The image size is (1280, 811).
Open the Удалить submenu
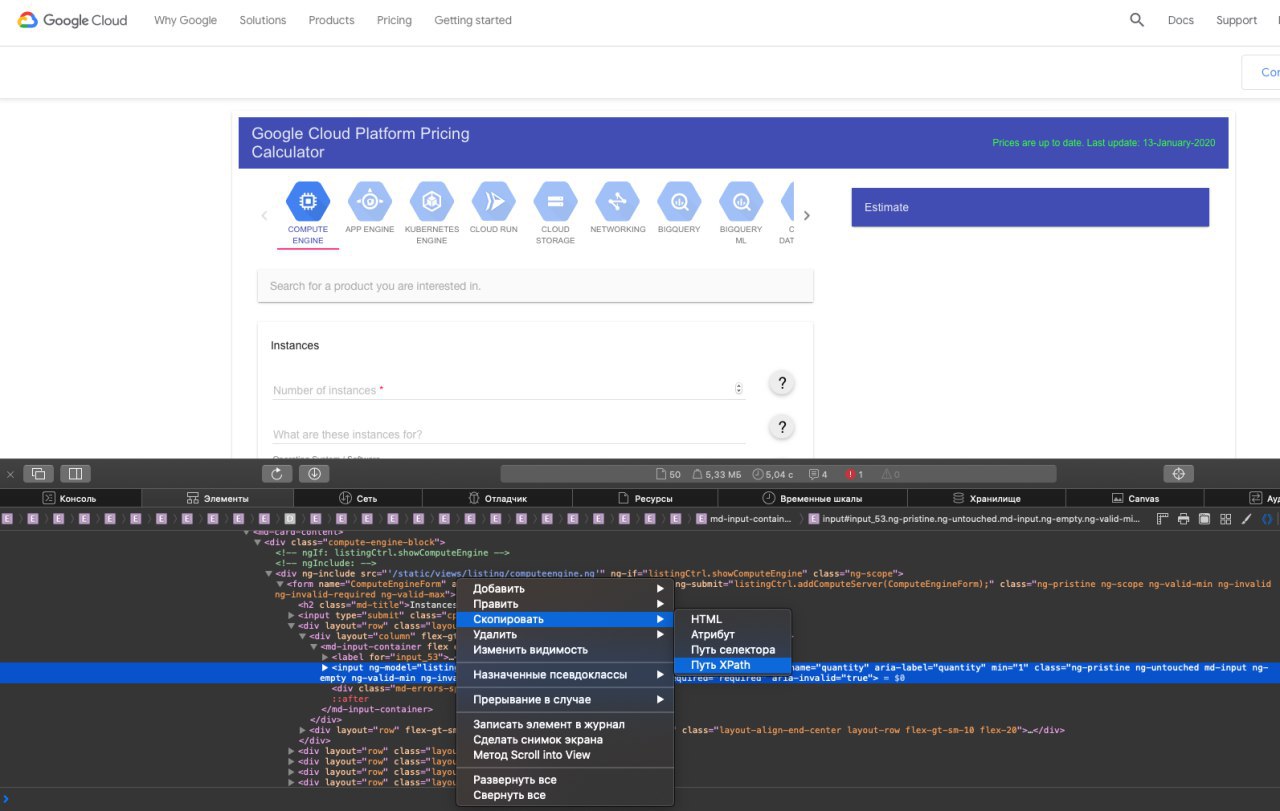tap(565, 634)
